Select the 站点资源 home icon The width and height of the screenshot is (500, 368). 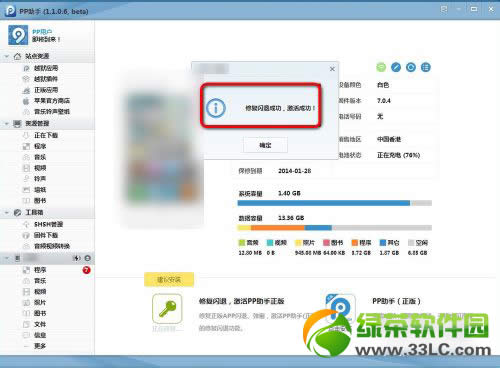[x=17, y=56]
